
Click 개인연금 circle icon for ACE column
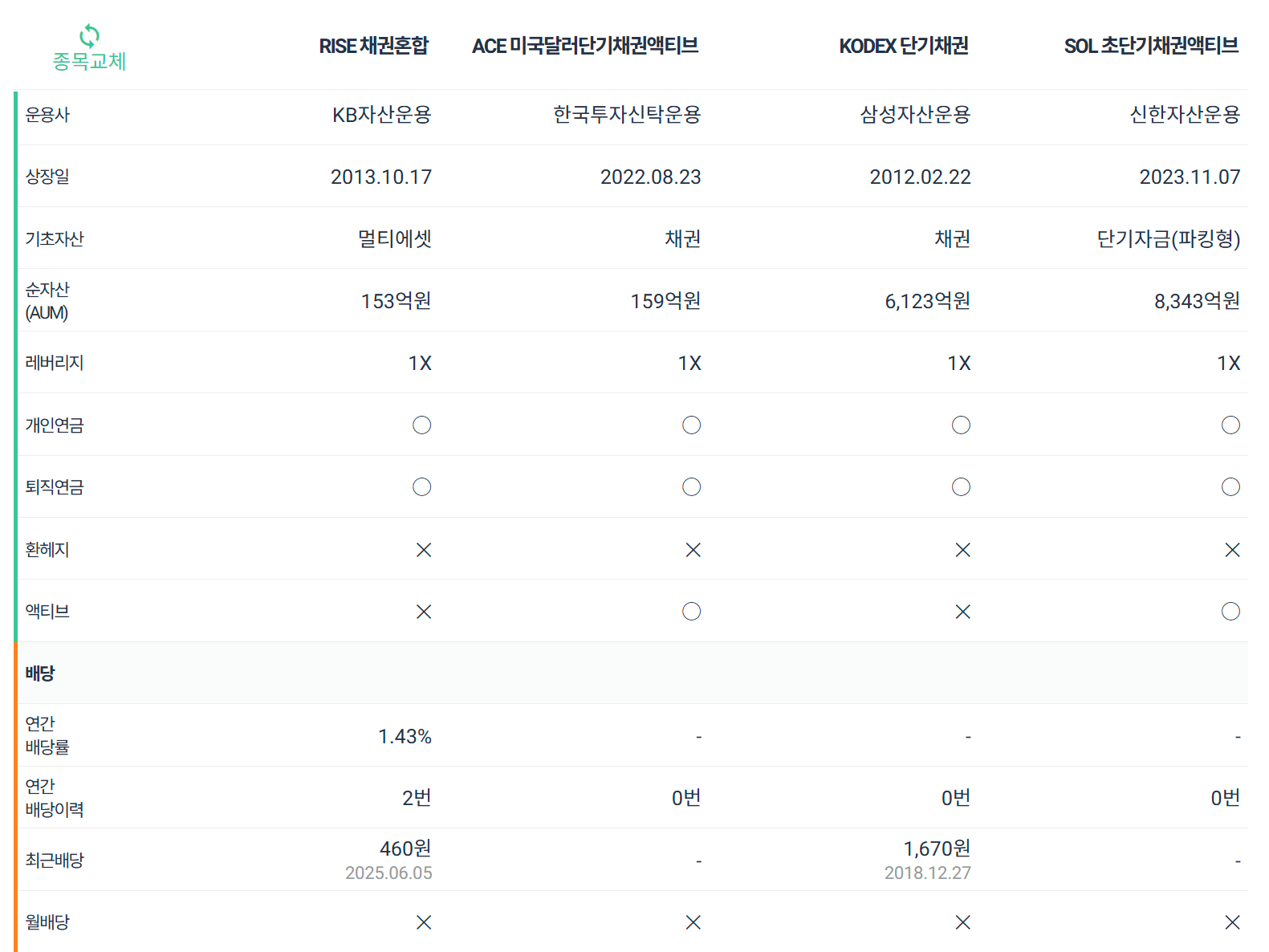pyautogui.click(x=692, y=425)
